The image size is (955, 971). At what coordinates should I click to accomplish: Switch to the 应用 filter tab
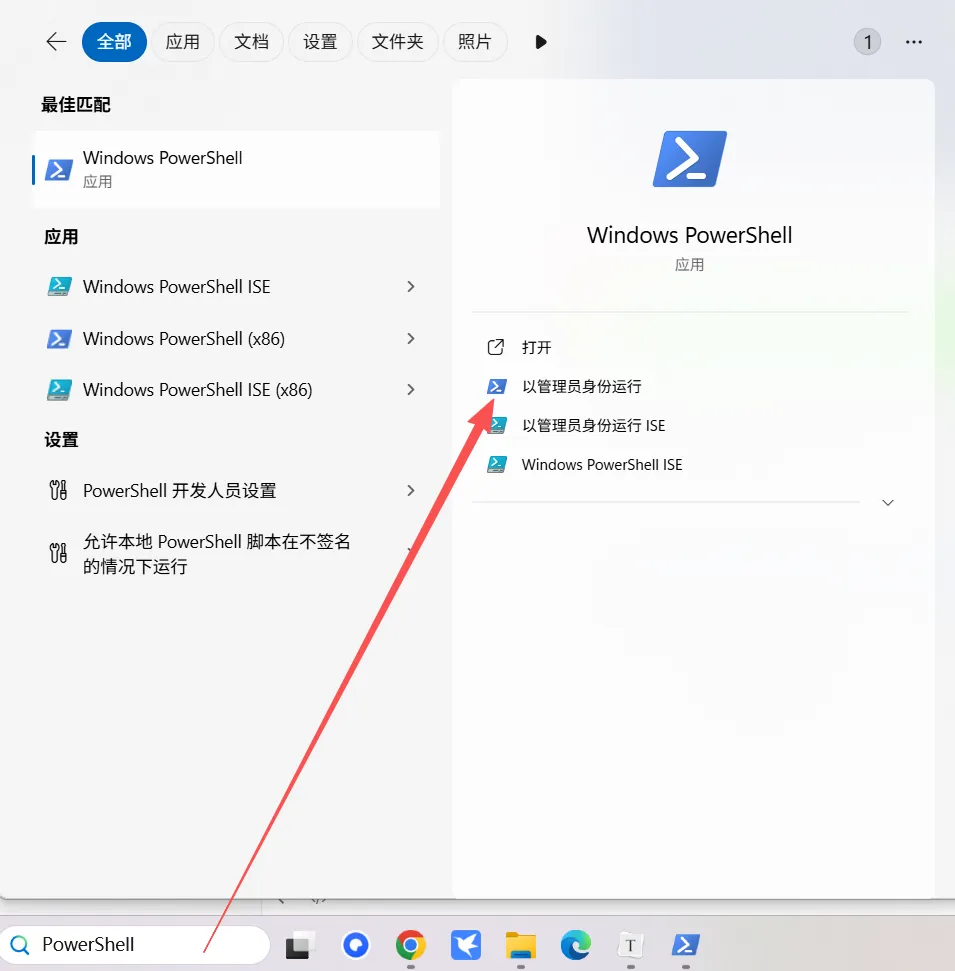point(183,42)
